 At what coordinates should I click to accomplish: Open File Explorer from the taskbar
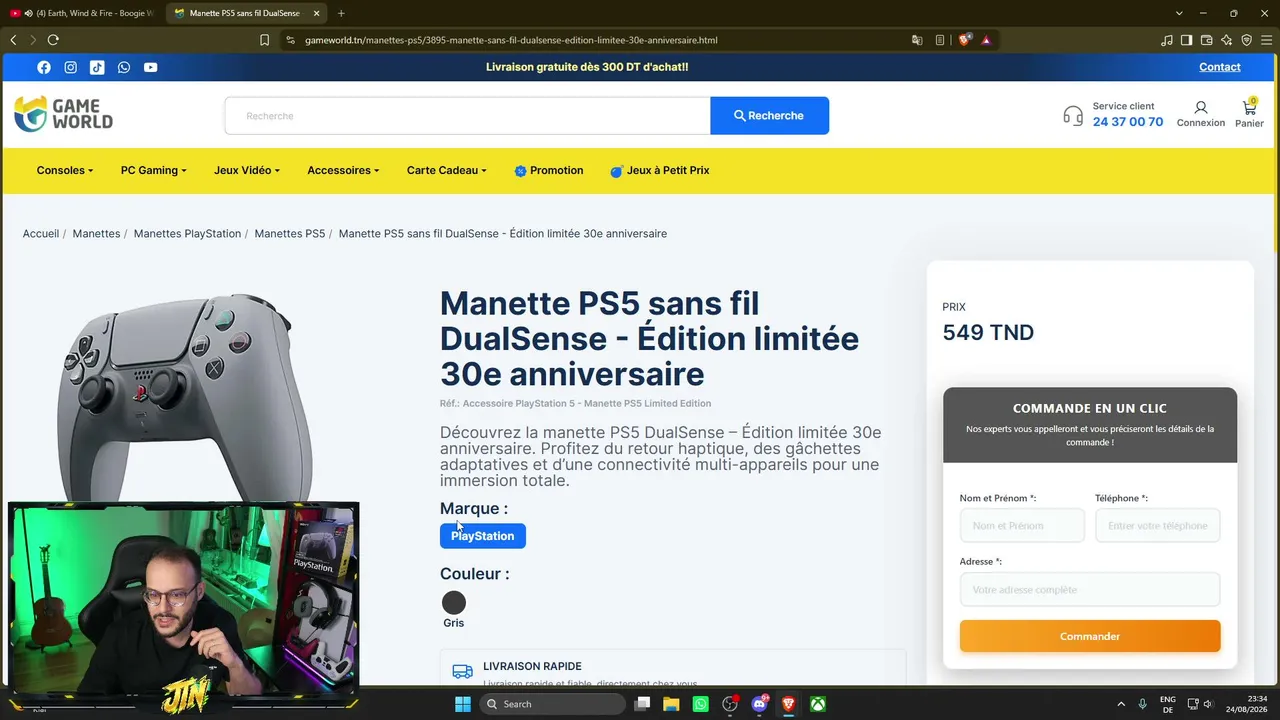click(671, 704)
